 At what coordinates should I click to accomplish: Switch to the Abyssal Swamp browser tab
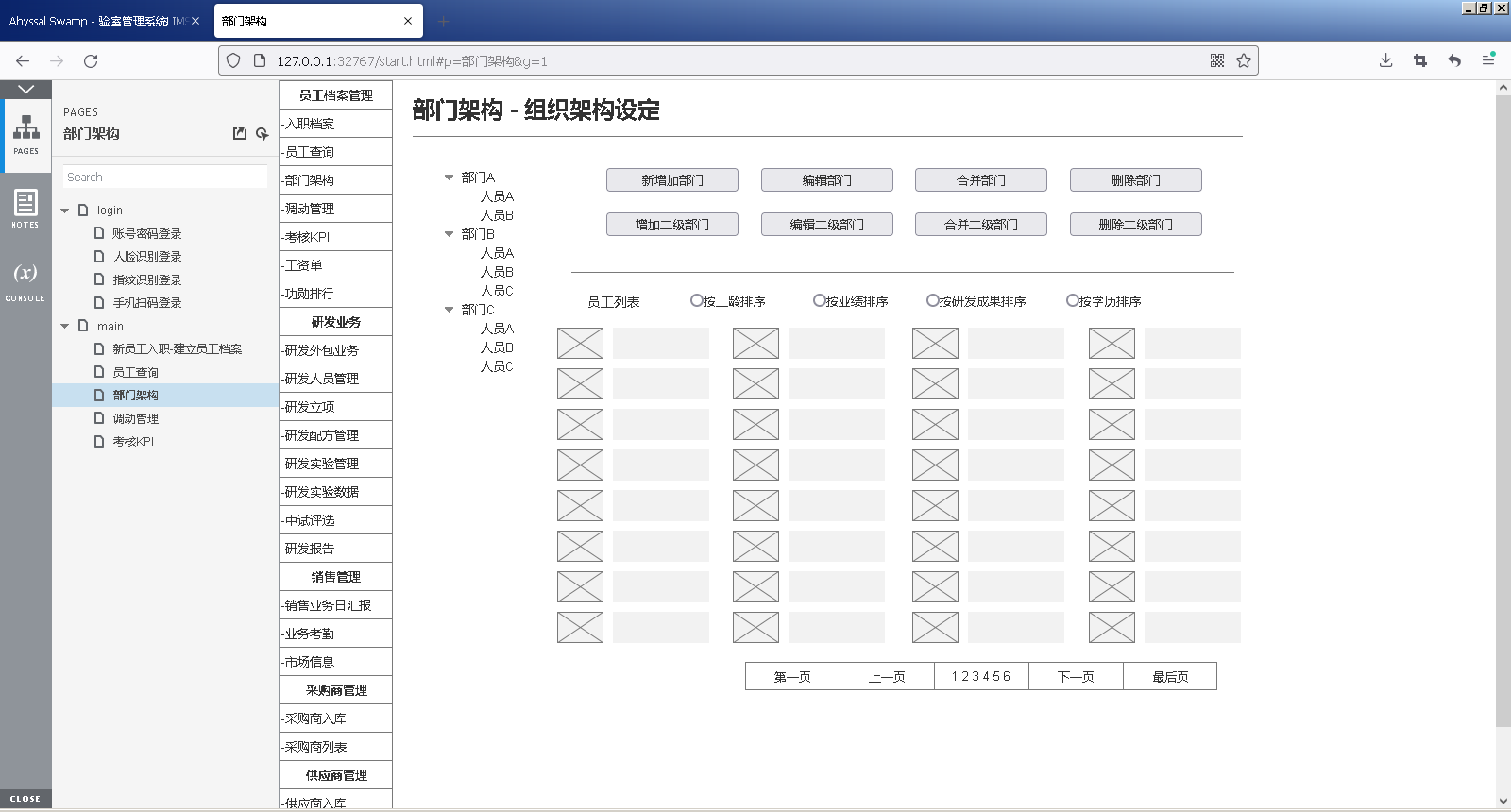point(99,21)
